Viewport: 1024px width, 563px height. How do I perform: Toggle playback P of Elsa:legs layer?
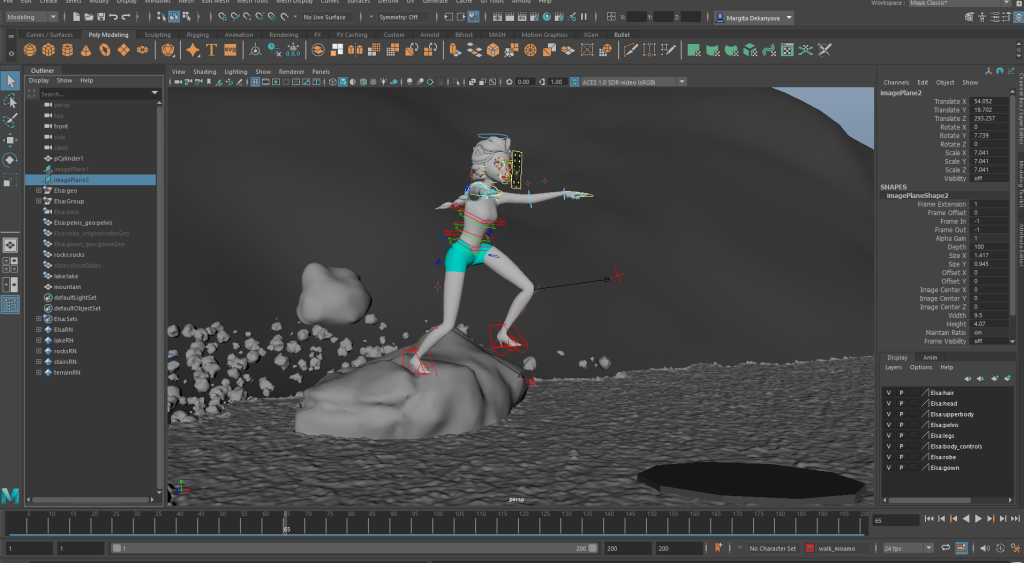pyautogui.click(x=901, y=436)
